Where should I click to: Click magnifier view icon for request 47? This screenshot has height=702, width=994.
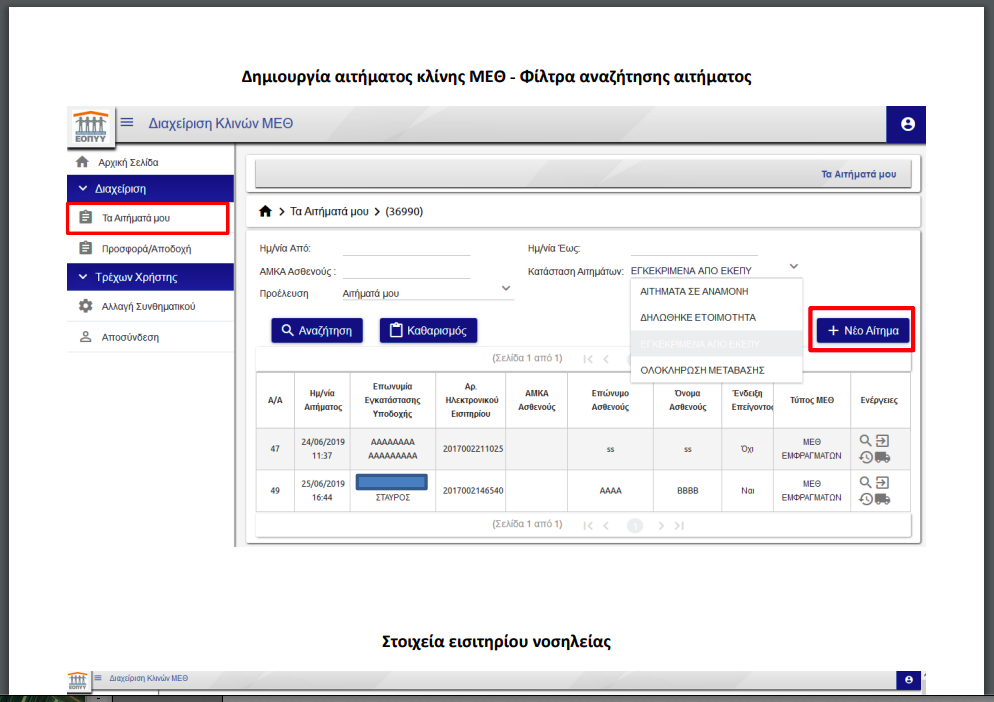coord(866,440)
